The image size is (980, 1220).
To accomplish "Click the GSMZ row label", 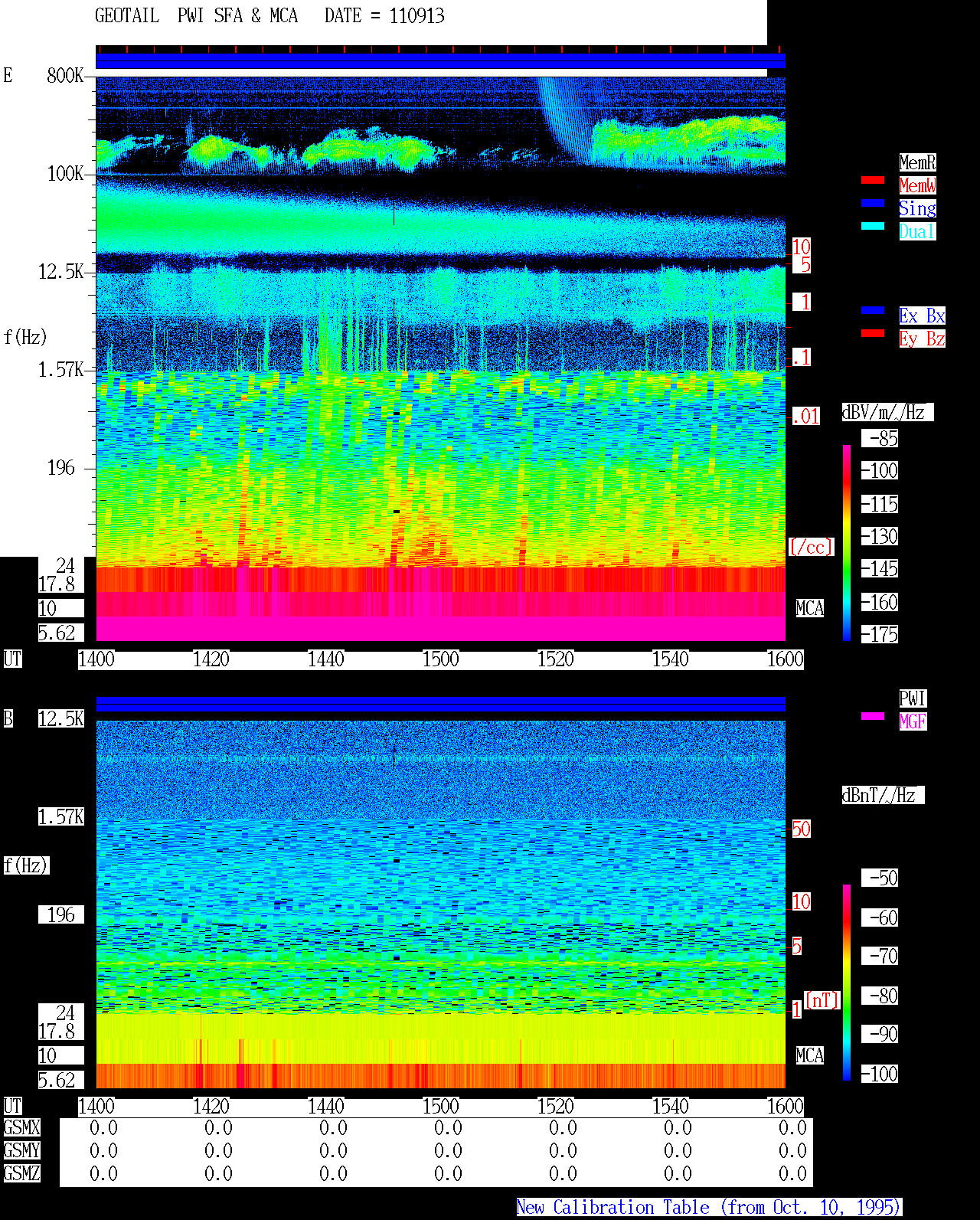I will click(21, 1173).
